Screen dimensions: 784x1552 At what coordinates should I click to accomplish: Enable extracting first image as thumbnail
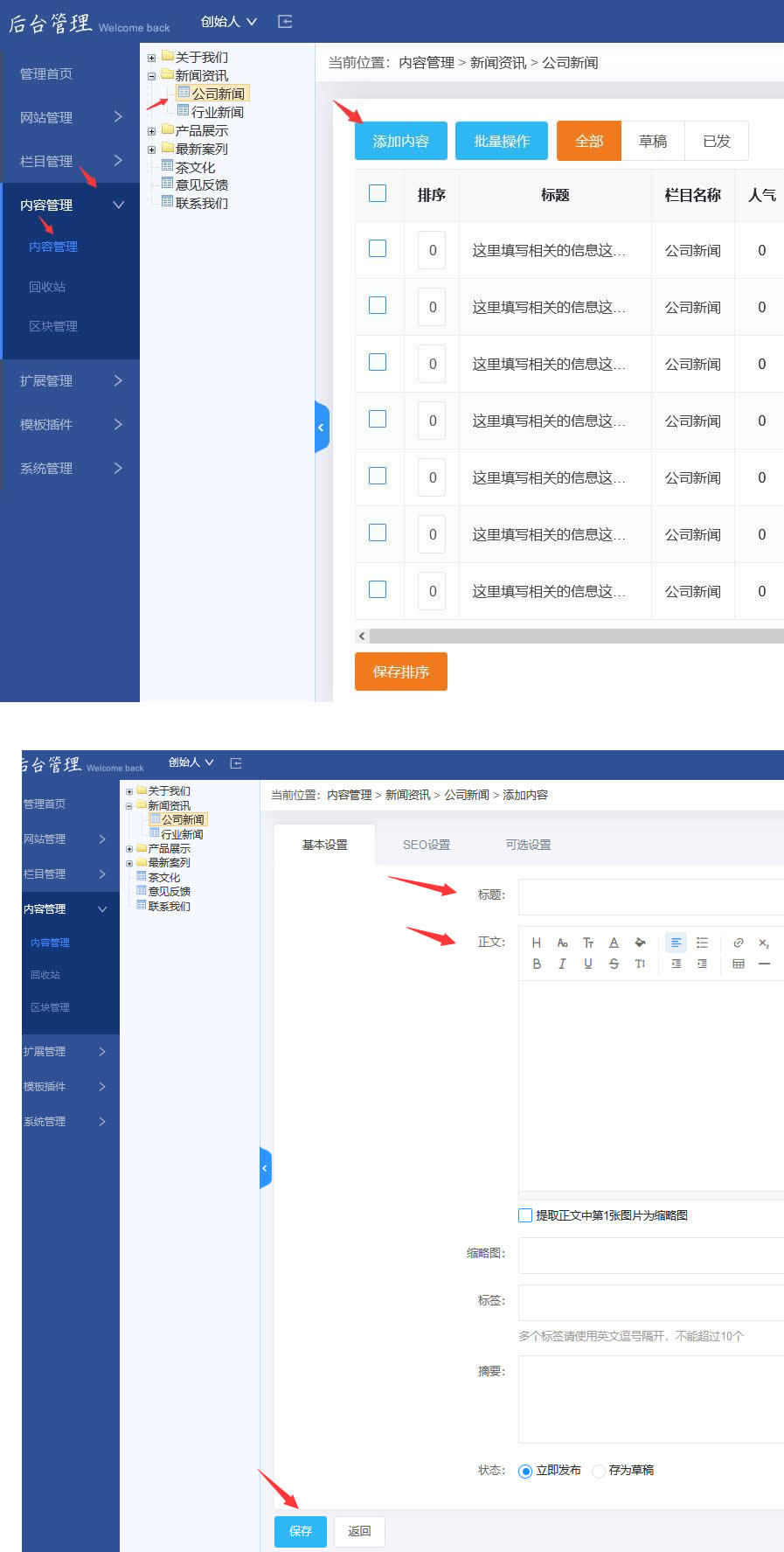coord(525,1215)
